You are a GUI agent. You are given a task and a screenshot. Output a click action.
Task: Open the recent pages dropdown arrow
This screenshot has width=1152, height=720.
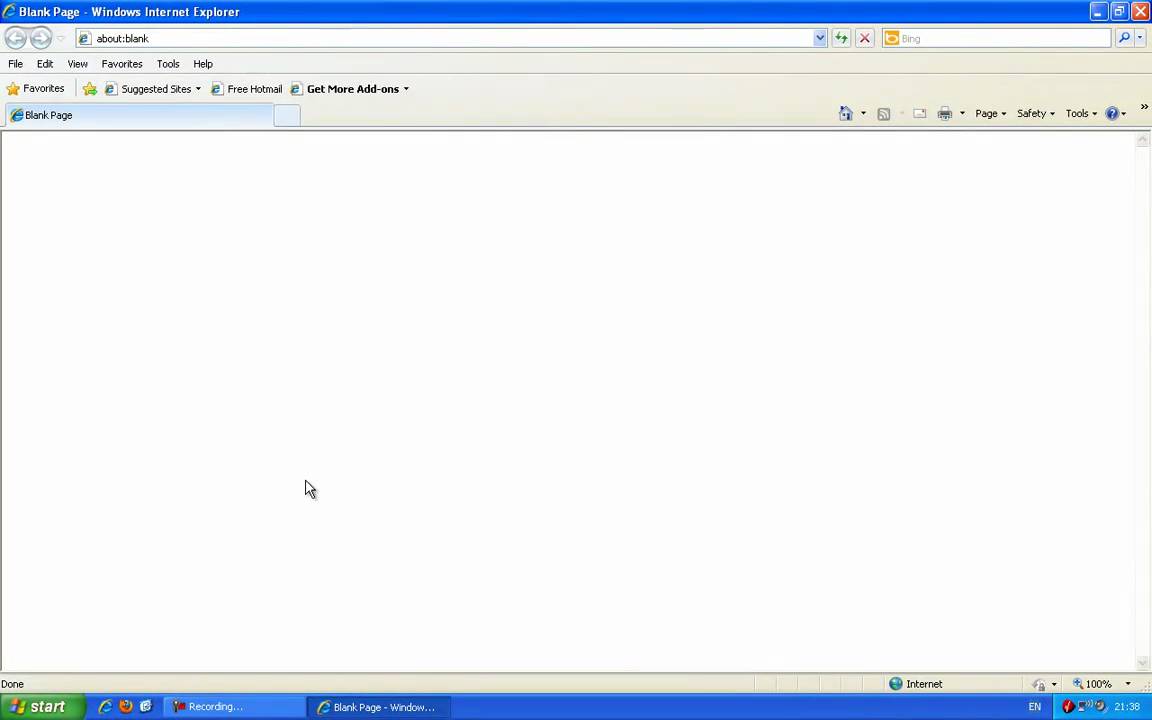[61, 38]
